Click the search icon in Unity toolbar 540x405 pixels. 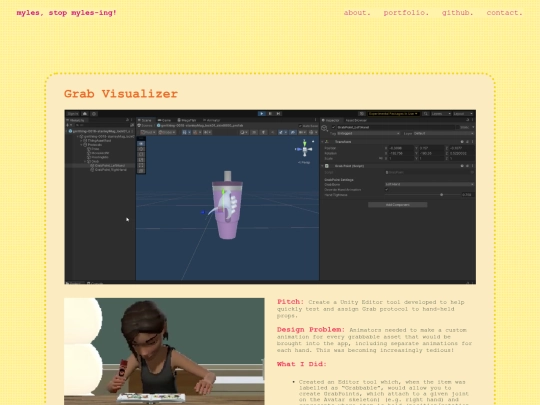pyautogui.click(x=426, y=113)
